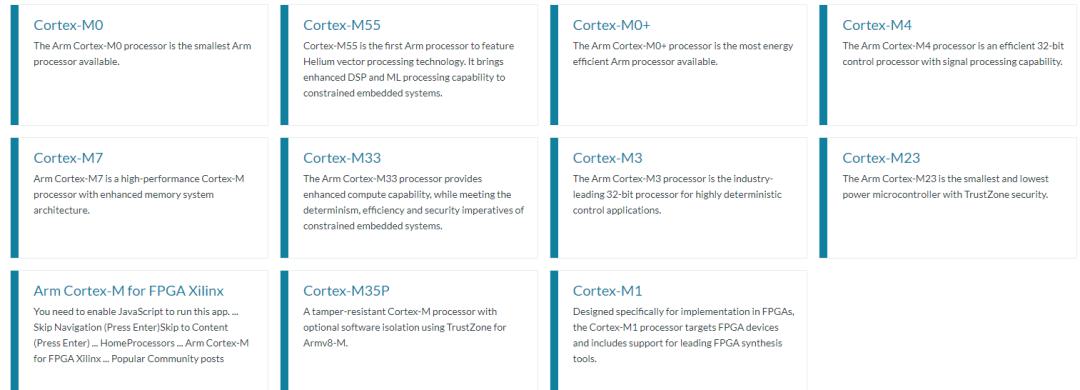Open the Cortex-M33 title link
Viewport: 1080px width, 390px height.
[x=342, y=158]
